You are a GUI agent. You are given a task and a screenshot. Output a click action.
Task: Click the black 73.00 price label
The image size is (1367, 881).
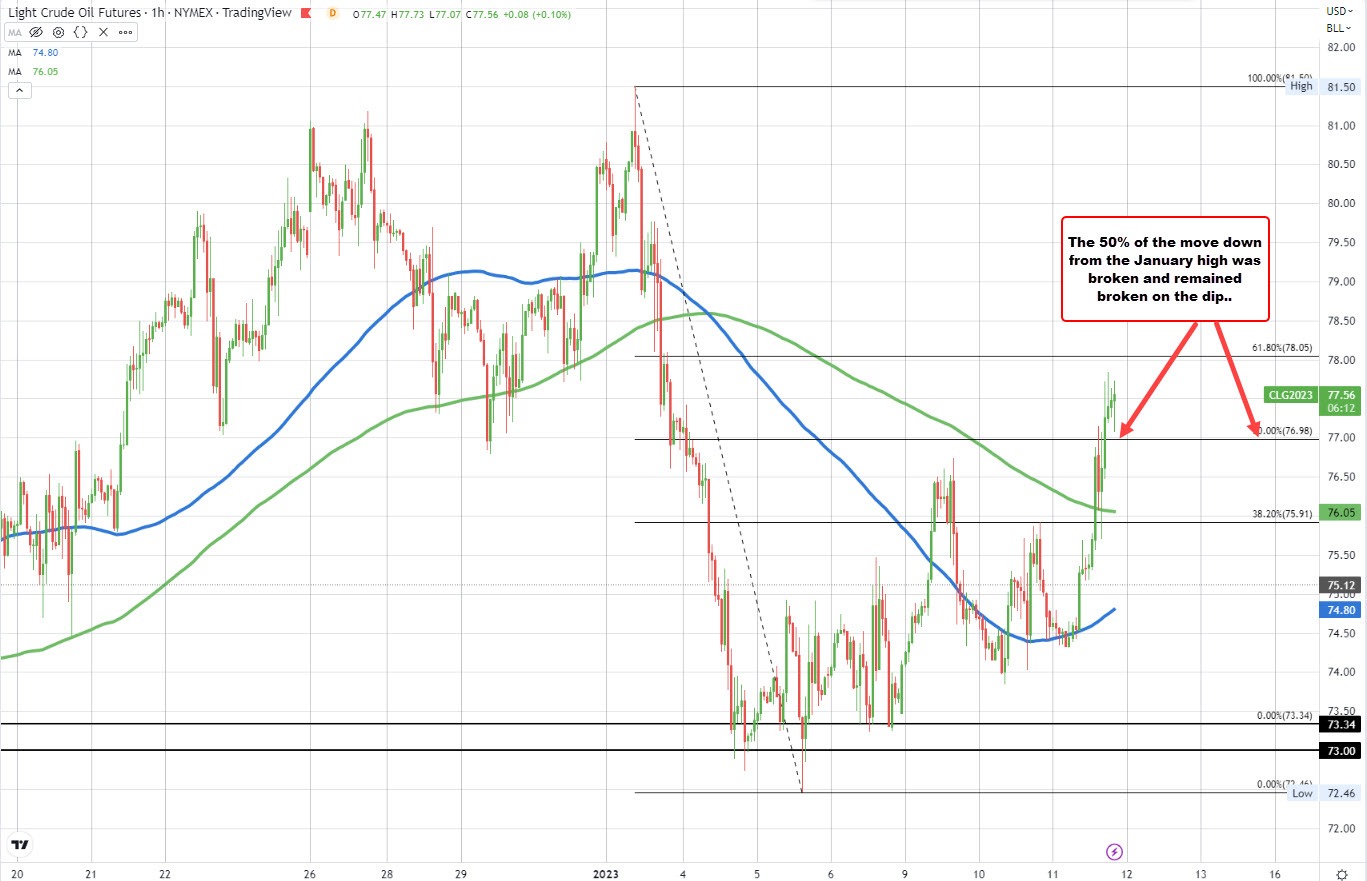click(x=1340, y=750)
